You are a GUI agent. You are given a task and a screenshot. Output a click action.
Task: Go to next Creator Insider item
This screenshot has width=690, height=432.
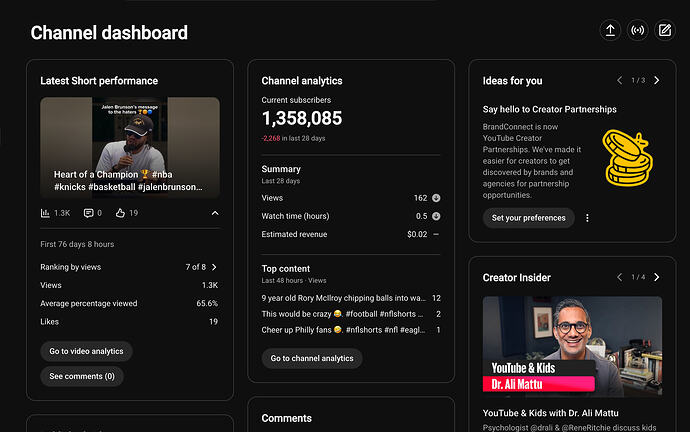657,277
